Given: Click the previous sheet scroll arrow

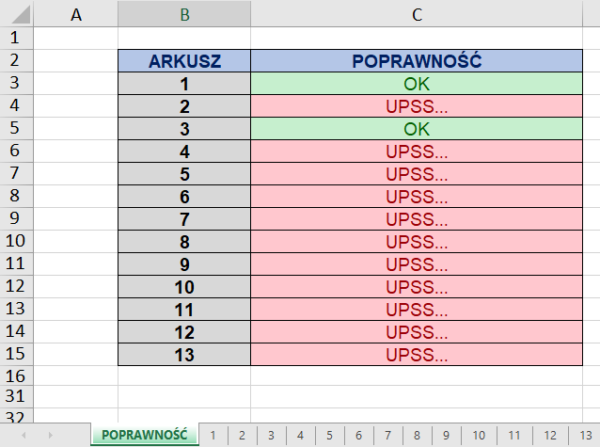Looking at the screenshot, I should (23, 435).
